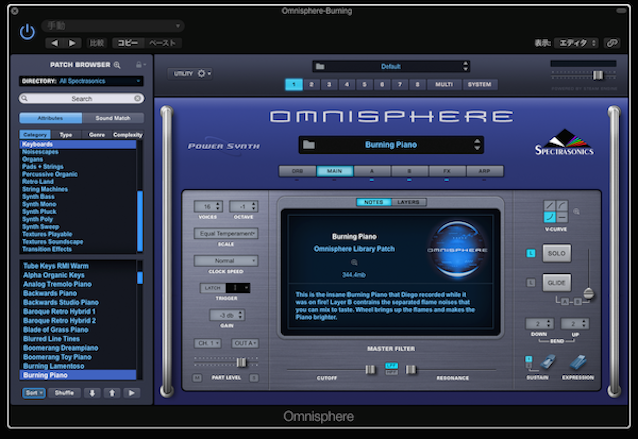This screenshot has width=638, height=439.
Task: Toggle the LATCH button
Action: (x=212, y=288)
